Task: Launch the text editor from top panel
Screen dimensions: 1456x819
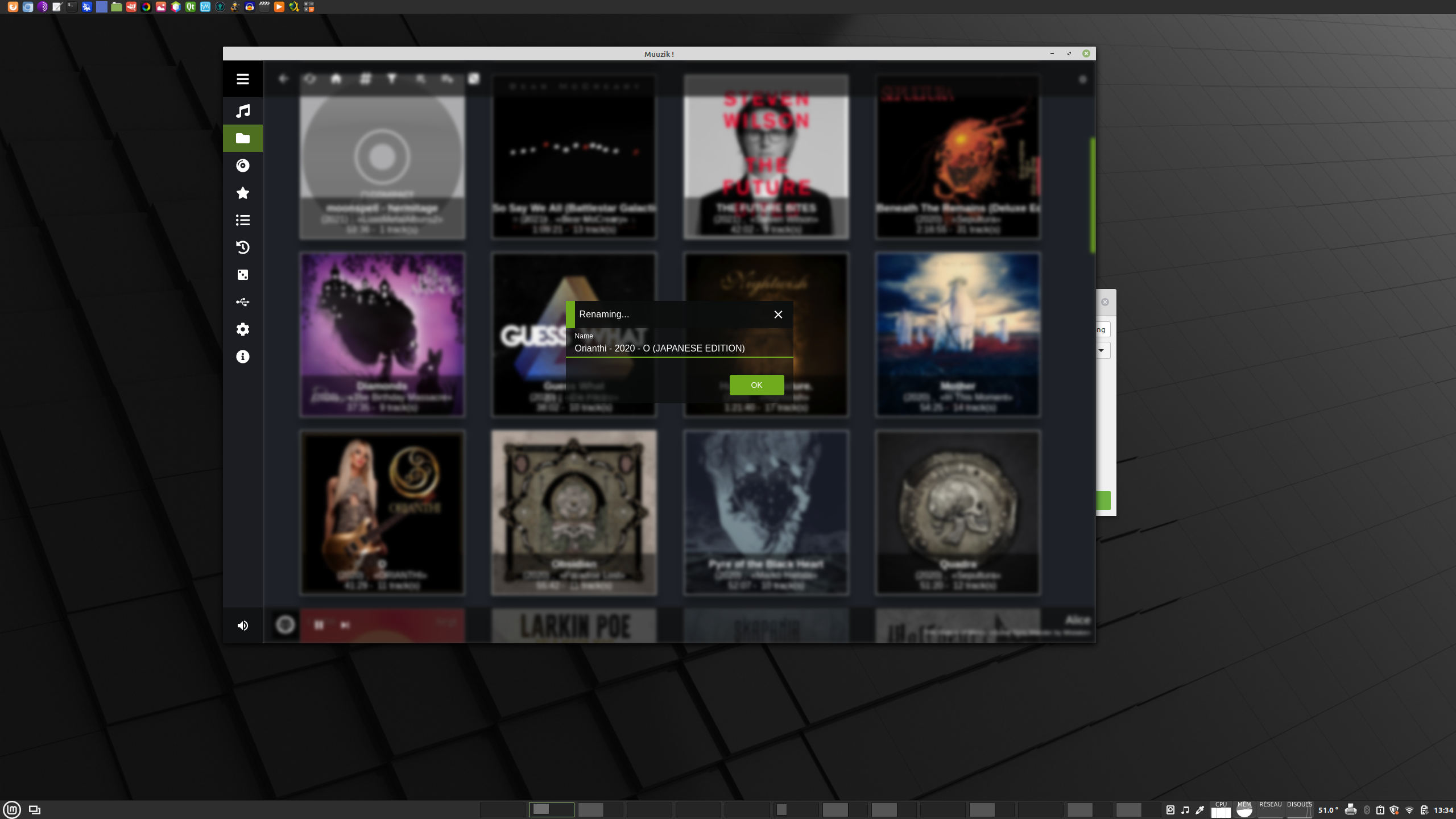Action: tap(57, 7)
